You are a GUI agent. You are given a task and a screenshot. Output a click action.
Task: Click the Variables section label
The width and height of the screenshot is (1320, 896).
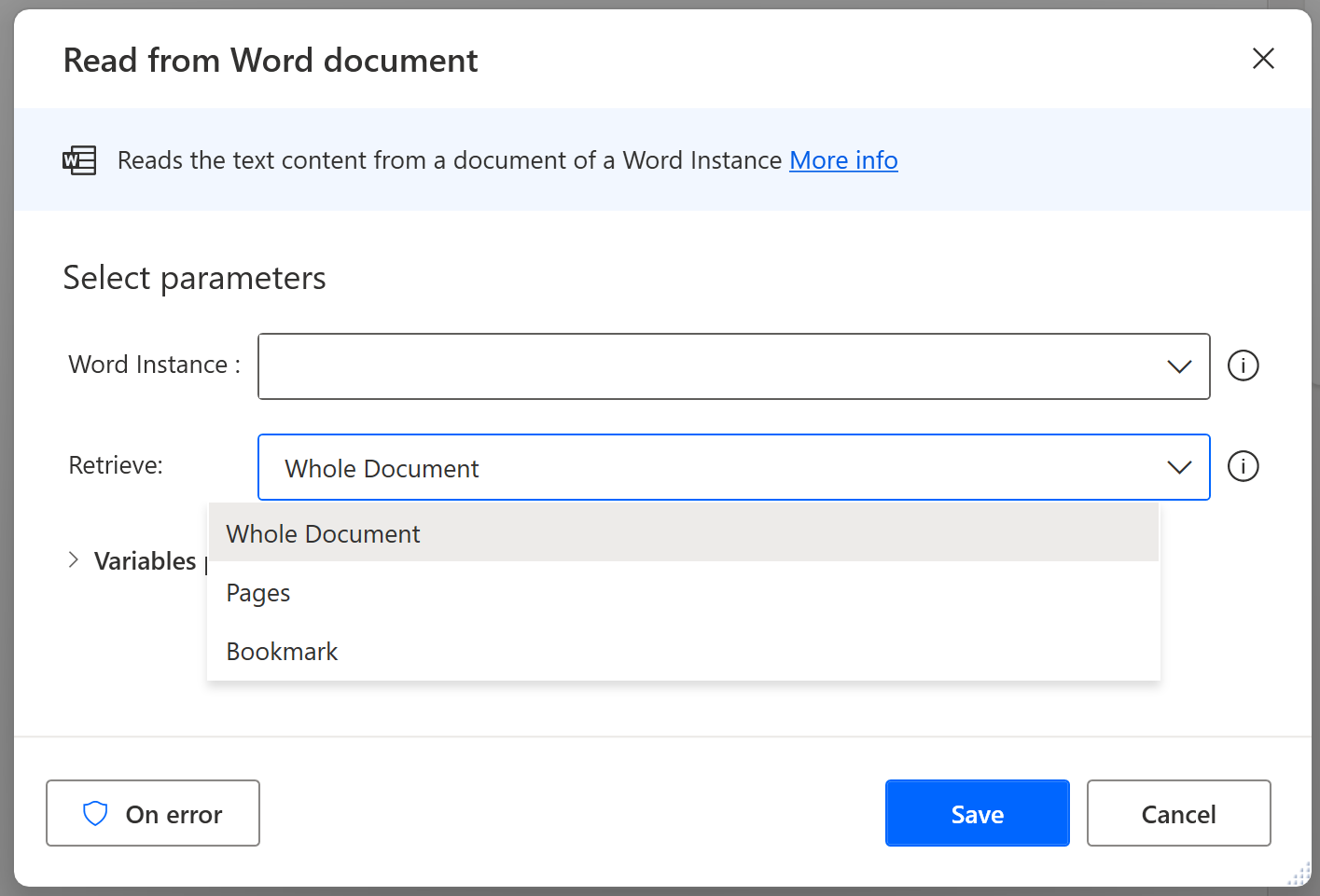(145, 561)
